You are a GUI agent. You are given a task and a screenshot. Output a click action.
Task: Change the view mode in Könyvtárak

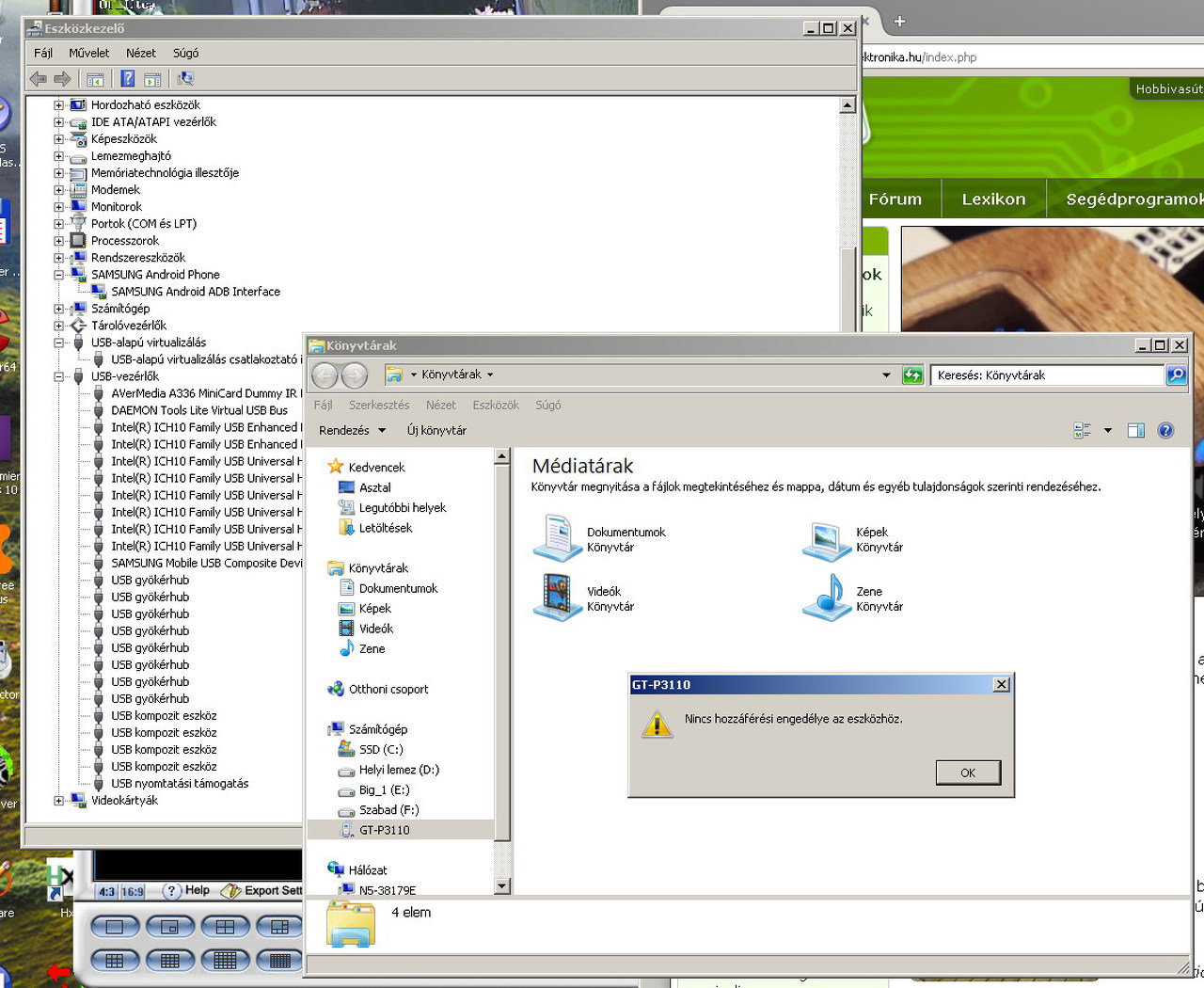pos(1083,431)
